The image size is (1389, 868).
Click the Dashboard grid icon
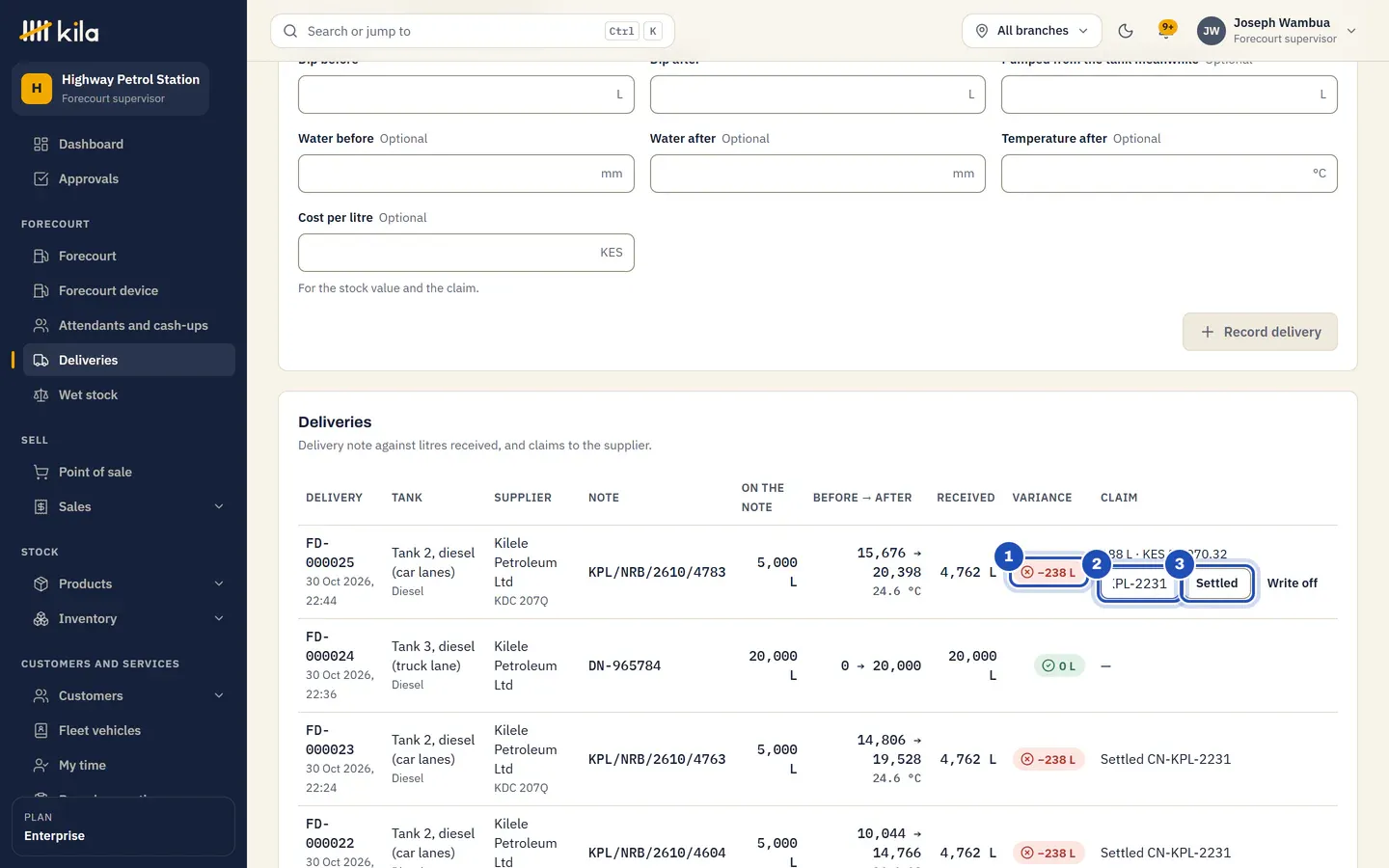[x=41, y=144]
